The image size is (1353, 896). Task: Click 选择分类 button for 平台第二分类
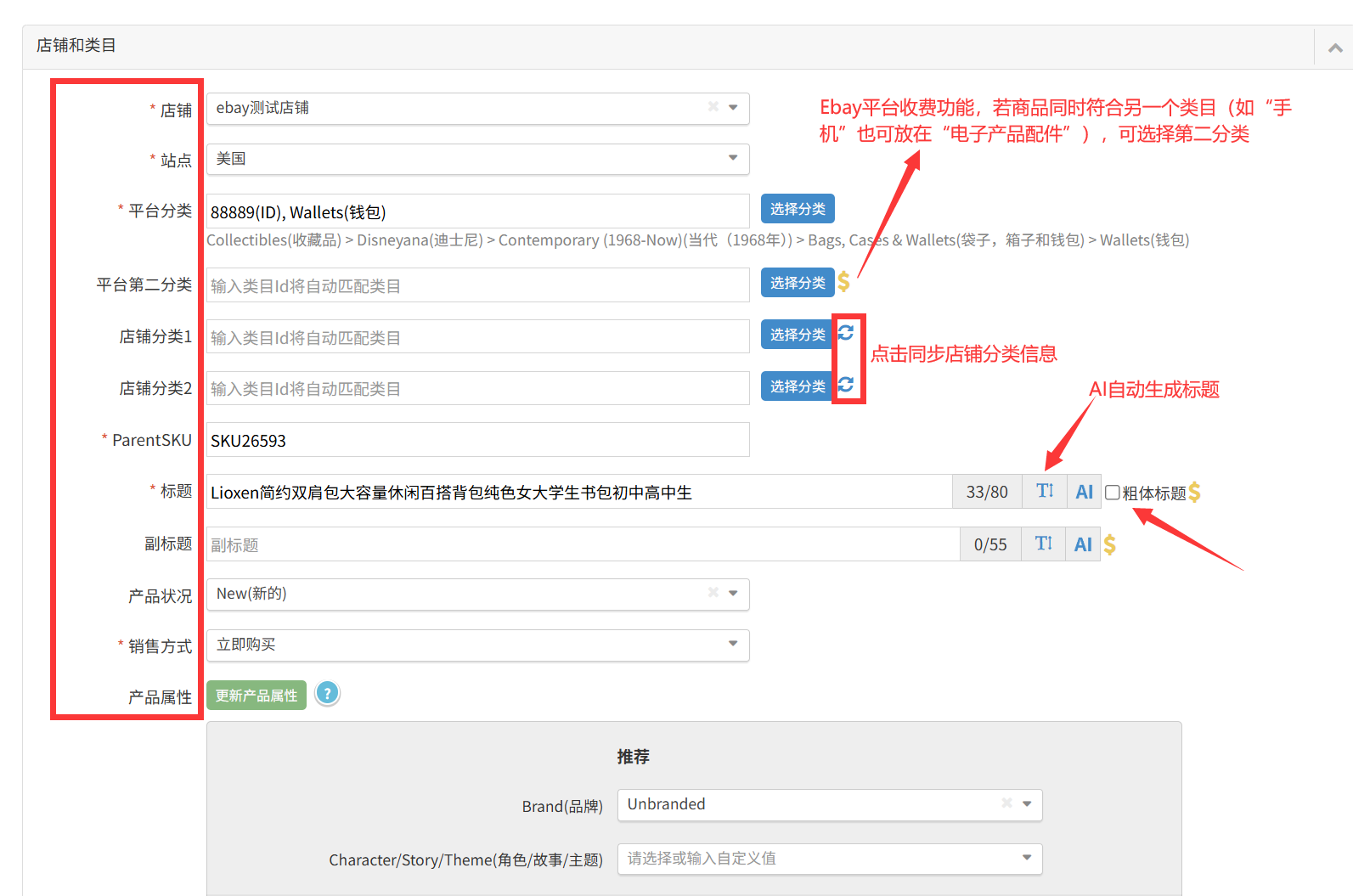pos(797,283)
